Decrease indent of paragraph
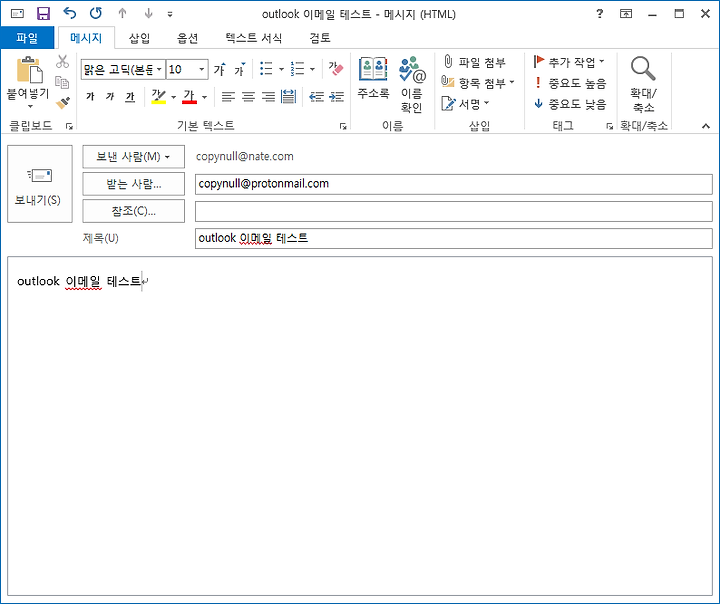Screen dimensions: 720x604 (316, 96)
